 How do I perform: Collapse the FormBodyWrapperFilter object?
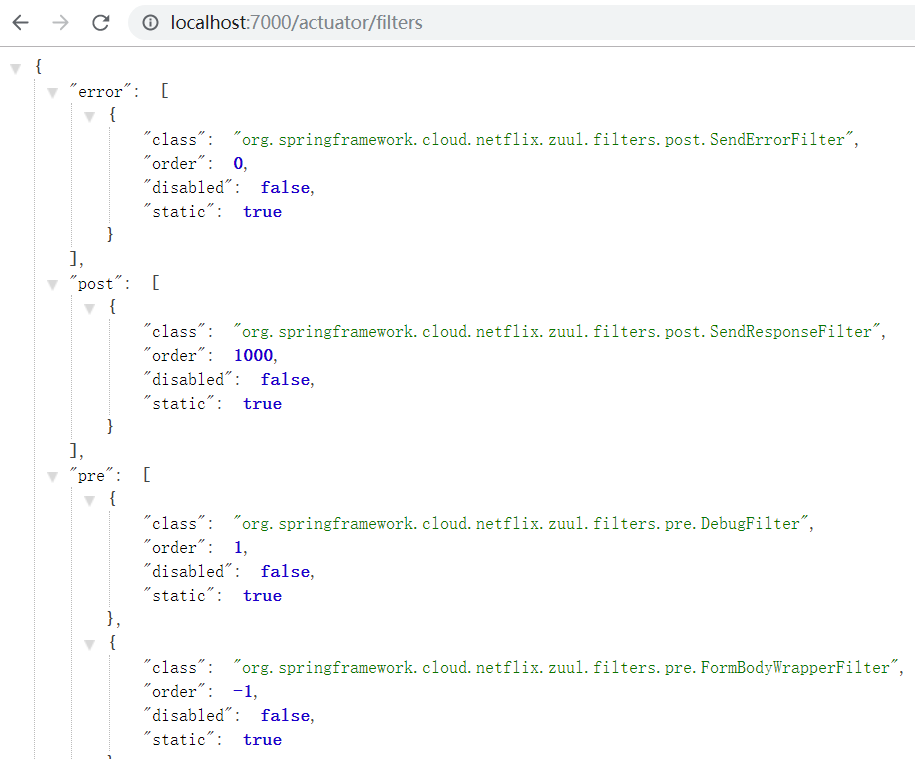point(89,645)
